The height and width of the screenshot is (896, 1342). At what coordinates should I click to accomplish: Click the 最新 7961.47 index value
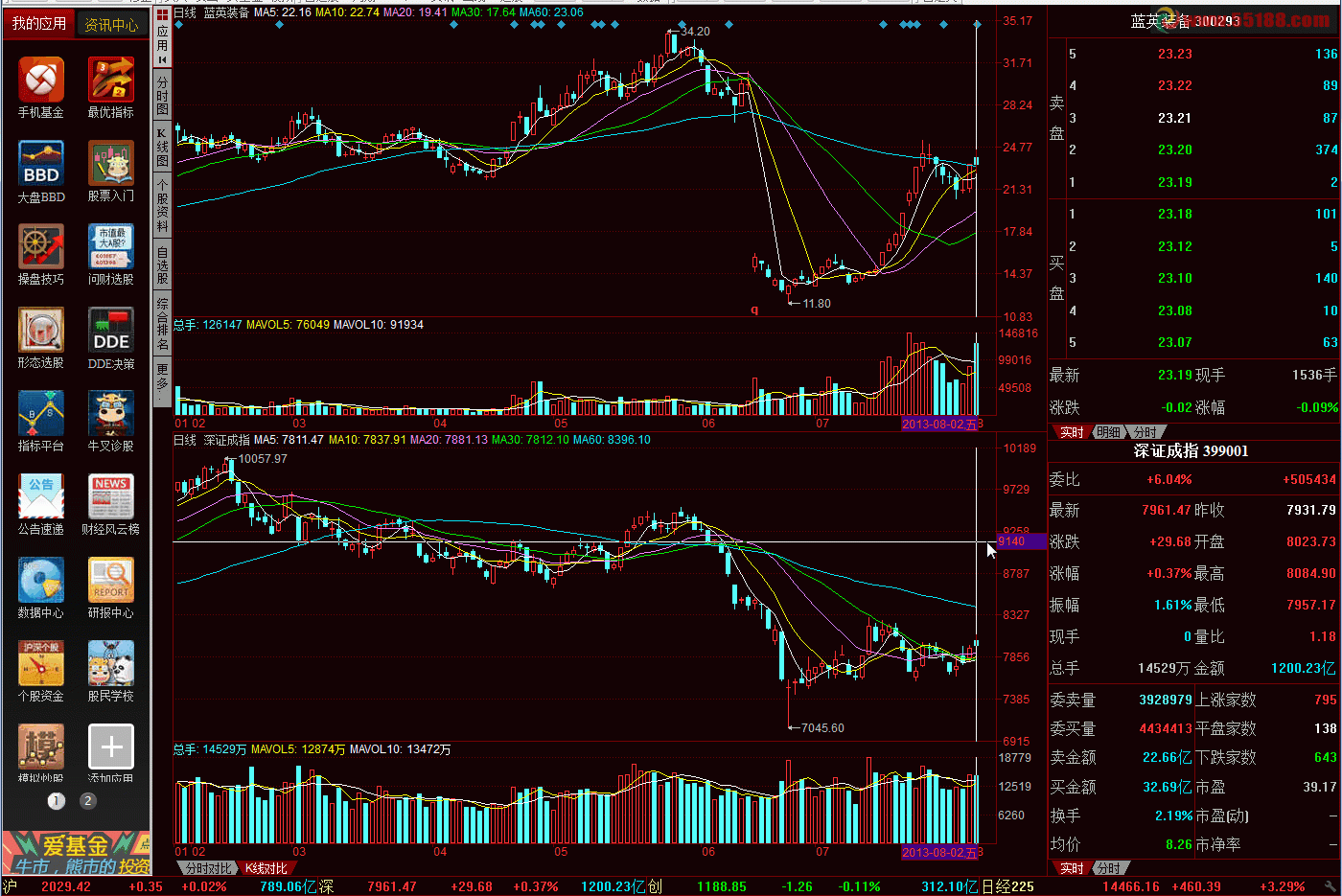pyautogui.click(x=1166, y=510)
